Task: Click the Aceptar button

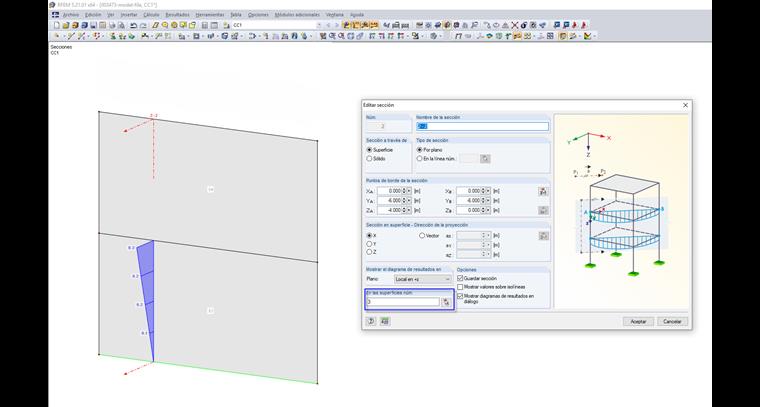Action: pyautogui.click(x=638, y=322)
